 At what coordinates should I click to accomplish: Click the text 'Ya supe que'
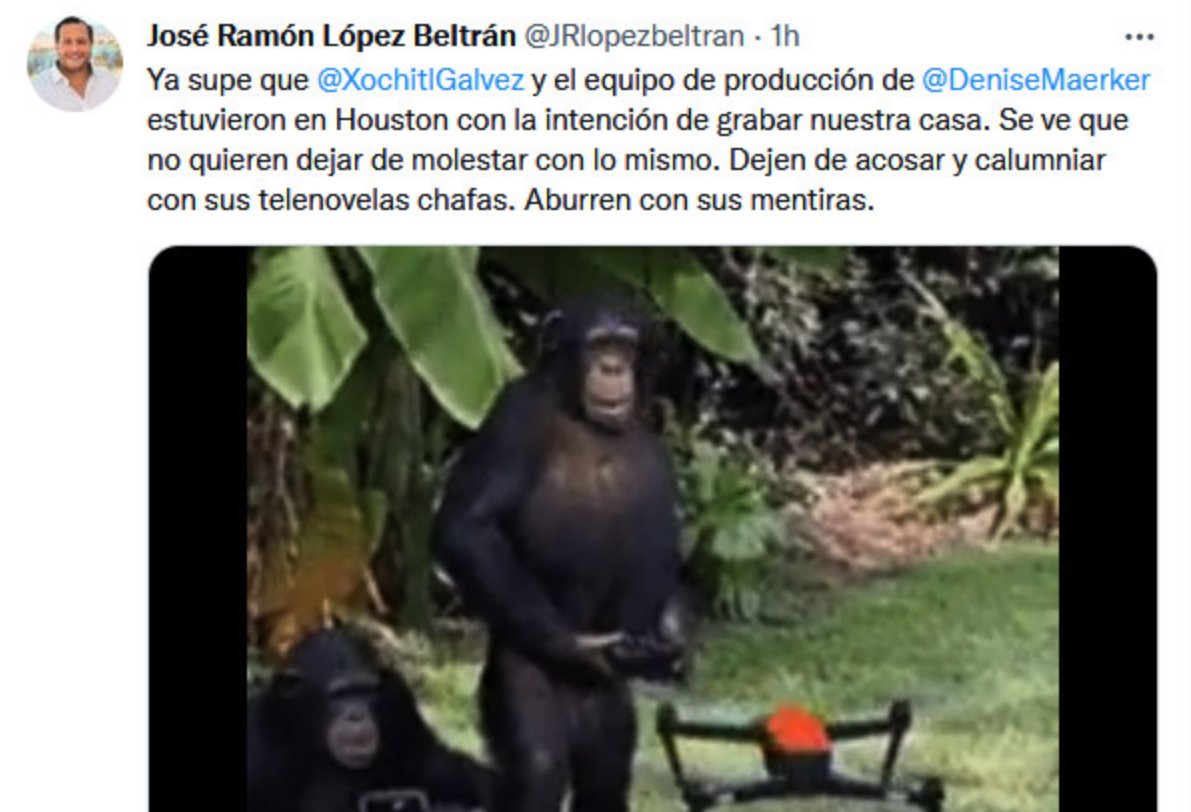point(228,79)
